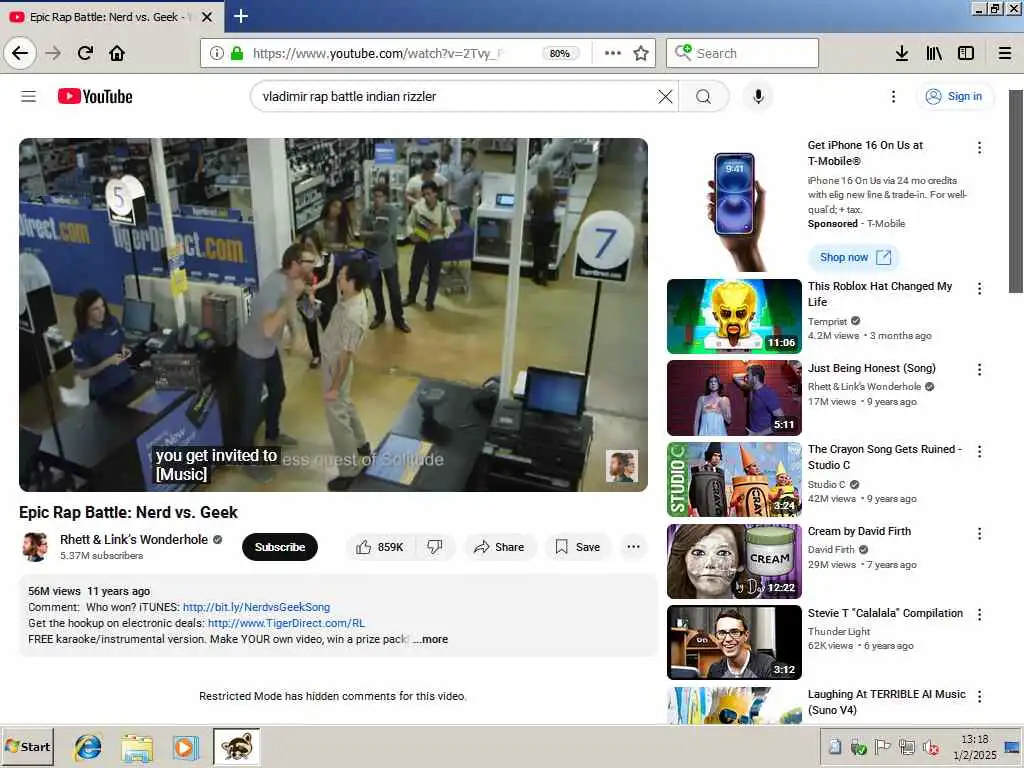The image size is (1024, 768).
Task: Open the Library bookshelf icon
Action: [934, 53]
